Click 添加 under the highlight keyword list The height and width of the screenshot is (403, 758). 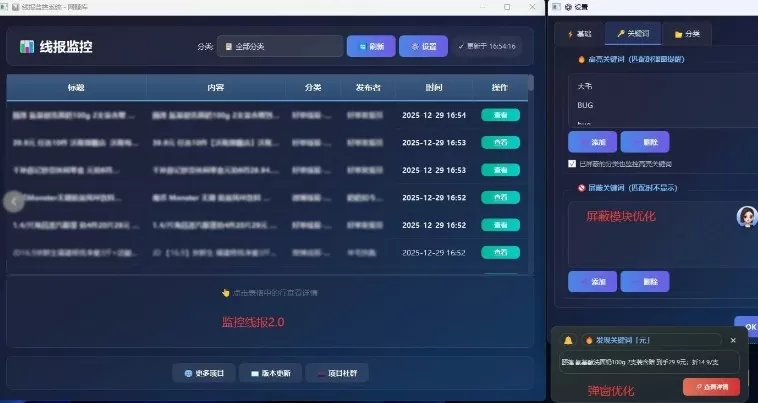[593, 142]
